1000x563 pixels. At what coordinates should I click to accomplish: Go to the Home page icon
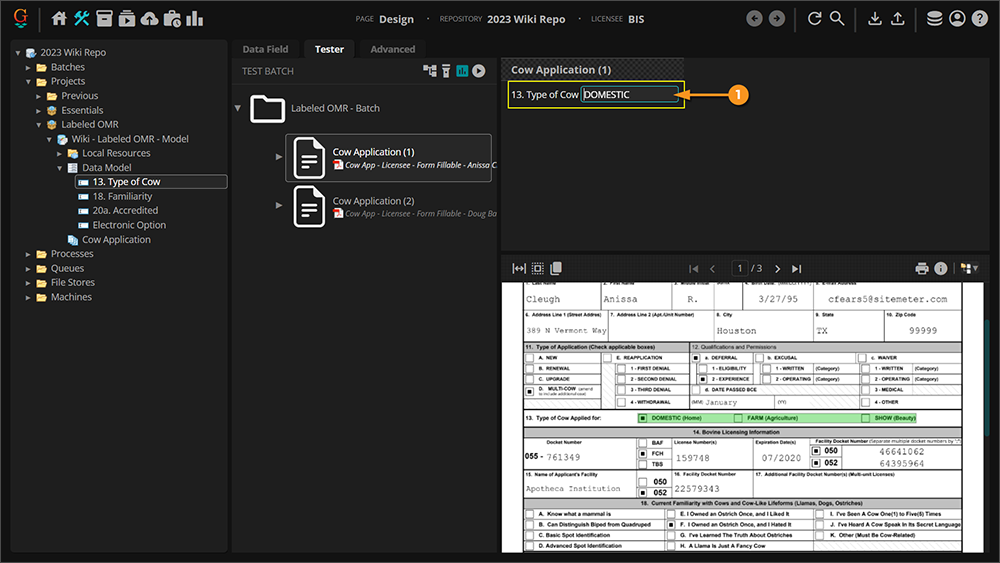59,18
